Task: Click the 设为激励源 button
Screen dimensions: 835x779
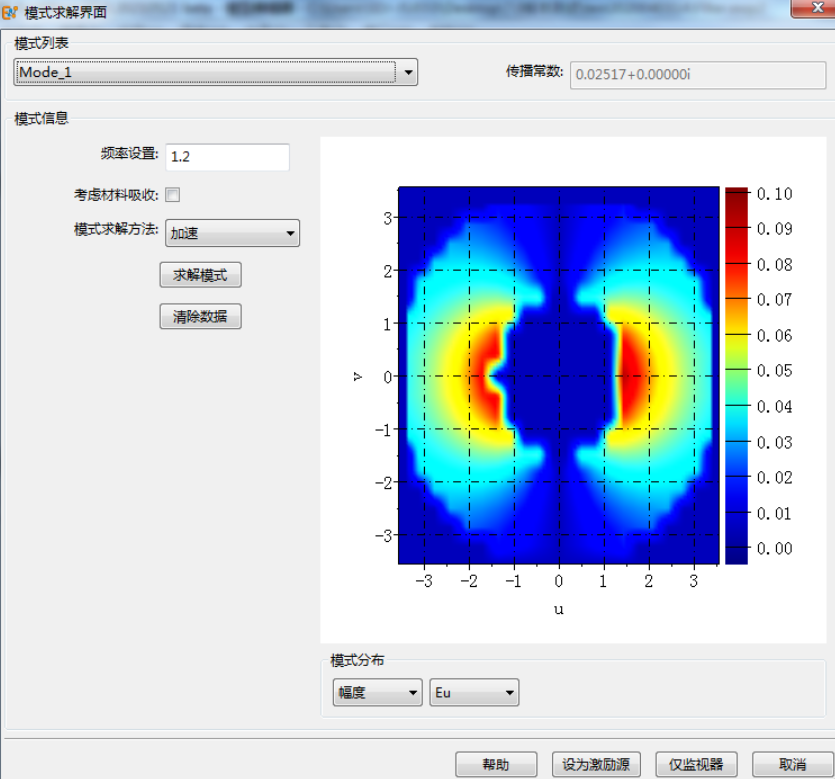Action: click(x=596, y=765)
